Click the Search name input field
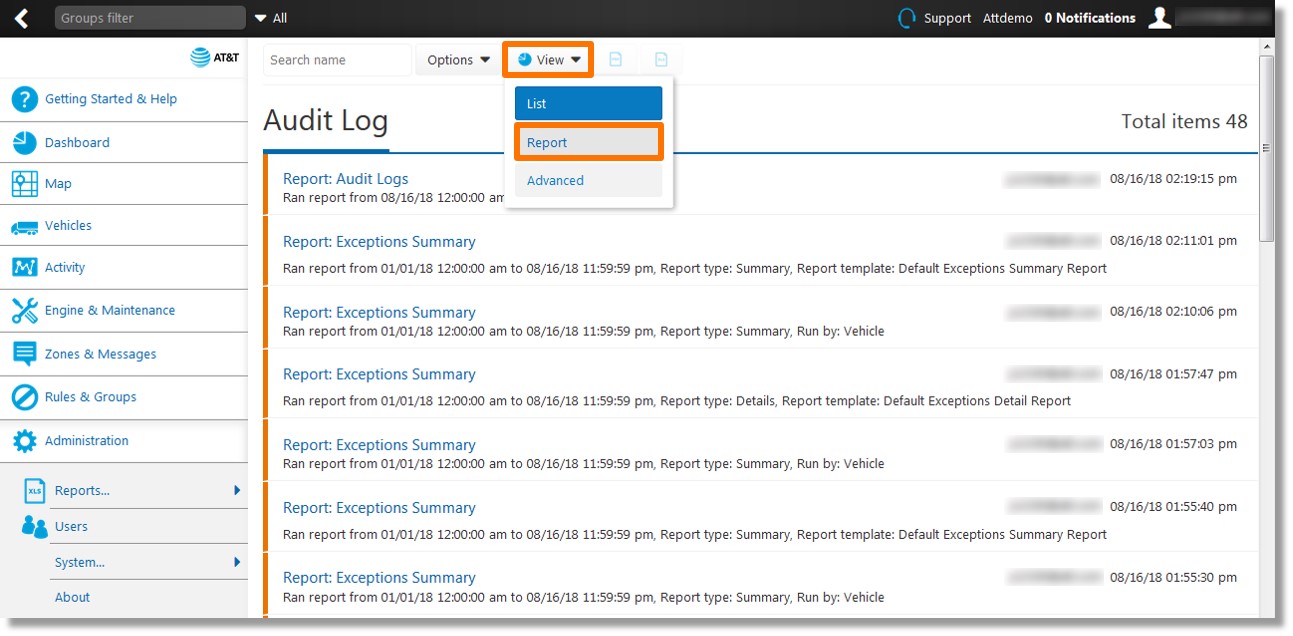The width and height of the screenshot is (1293, 636). tap(338, 60)
